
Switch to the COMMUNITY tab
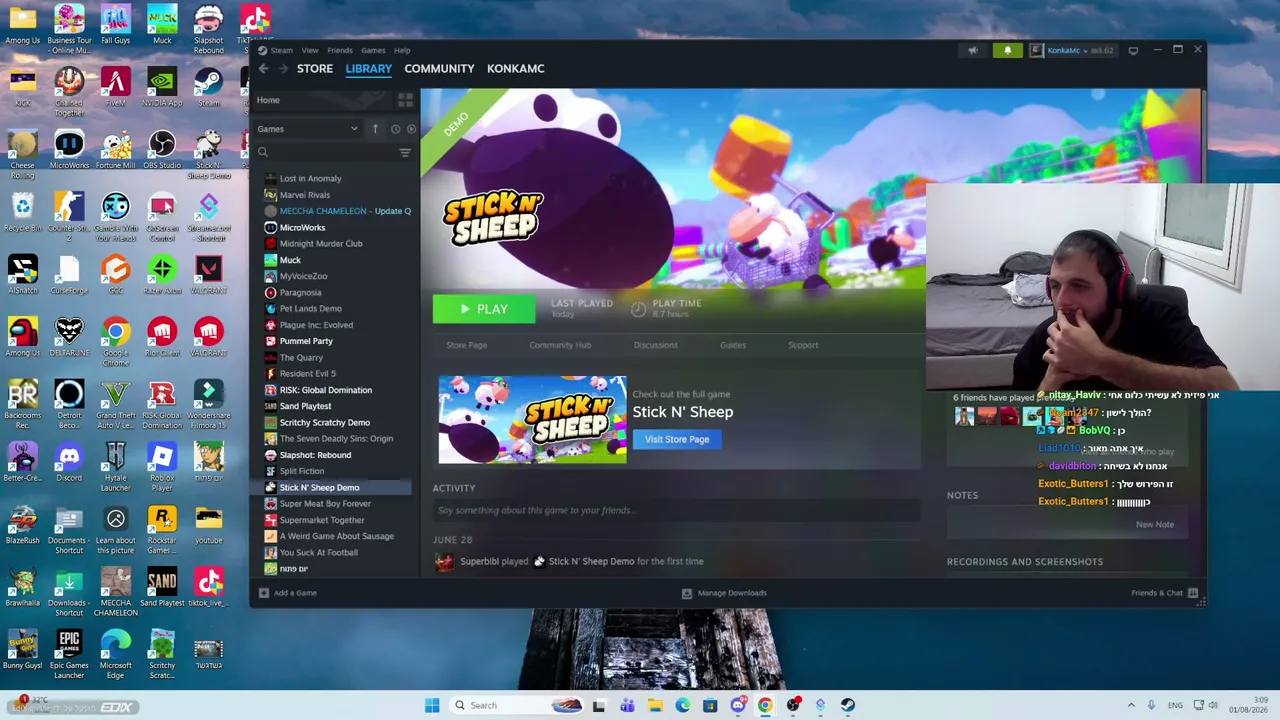[x=439, y=69]
